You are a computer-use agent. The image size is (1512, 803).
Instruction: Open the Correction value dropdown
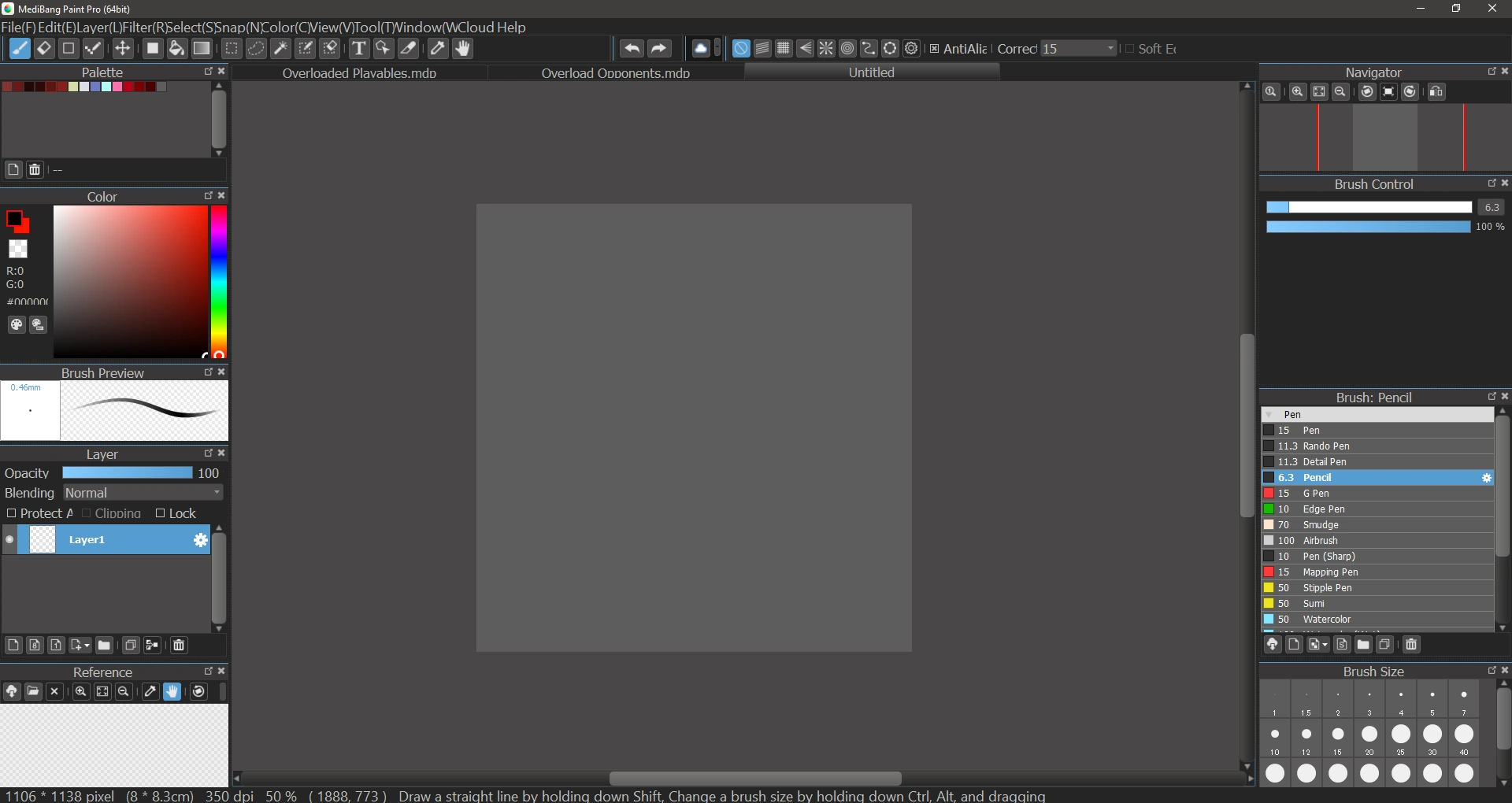pos(1111,48)
